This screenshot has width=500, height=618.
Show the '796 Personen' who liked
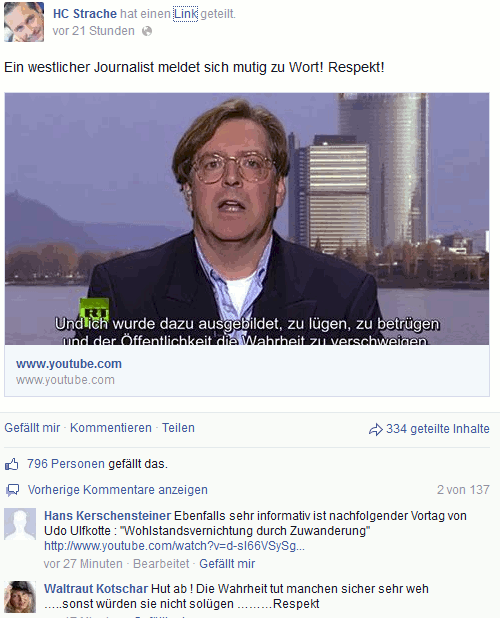[66, 464]
